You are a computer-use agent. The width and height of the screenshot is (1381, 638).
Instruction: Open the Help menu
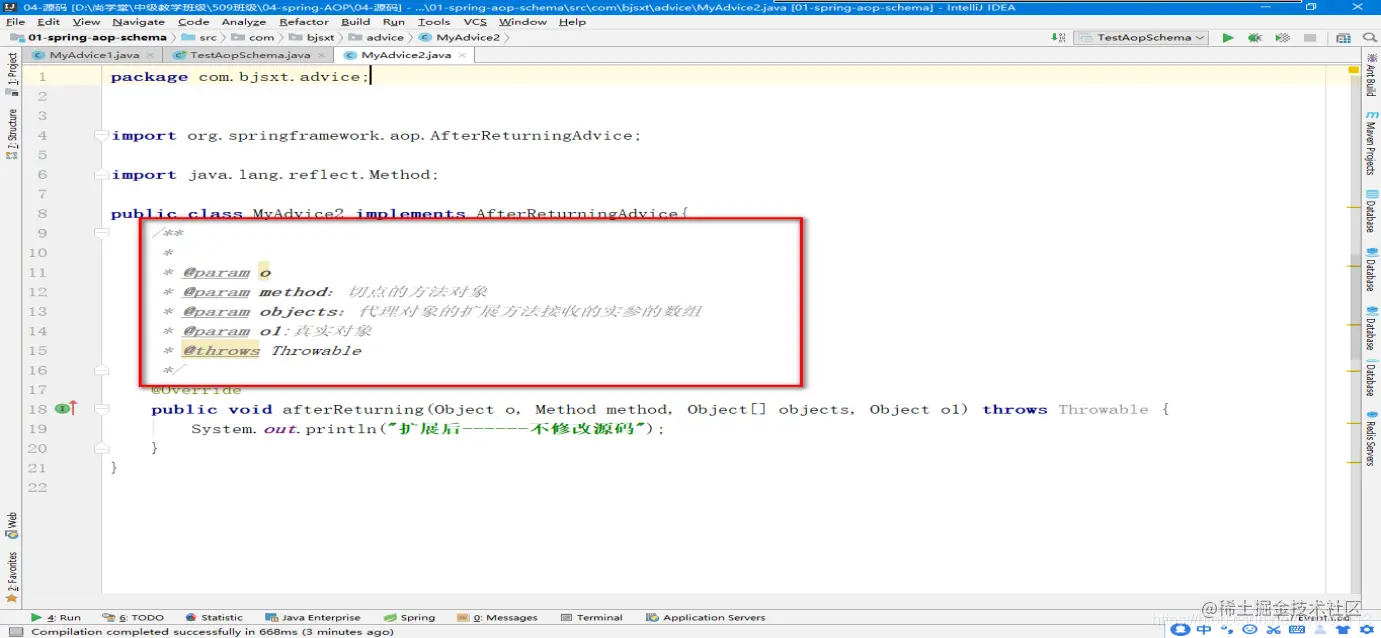click(573, 22)
